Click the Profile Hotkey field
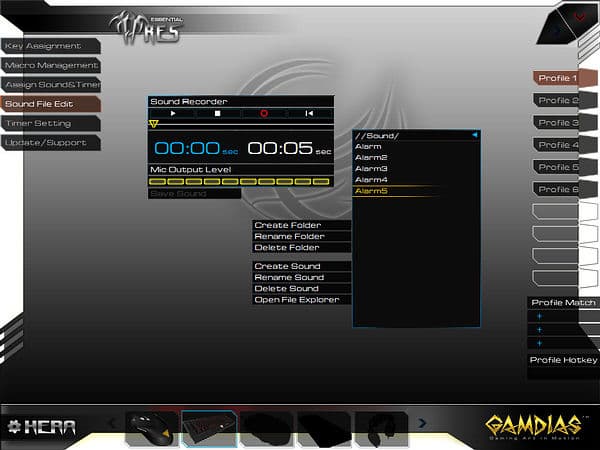 (563, 372)
